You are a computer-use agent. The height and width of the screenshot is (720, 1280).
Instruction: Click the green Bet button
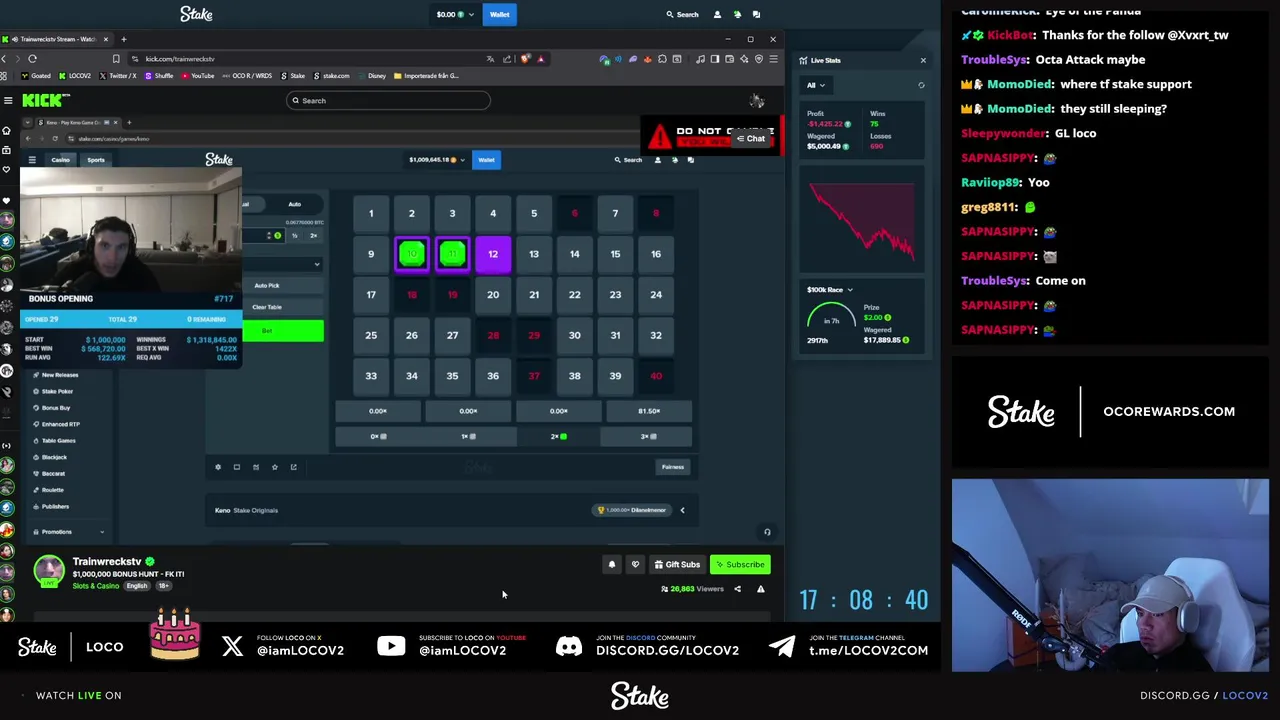[x=282, y=331]
